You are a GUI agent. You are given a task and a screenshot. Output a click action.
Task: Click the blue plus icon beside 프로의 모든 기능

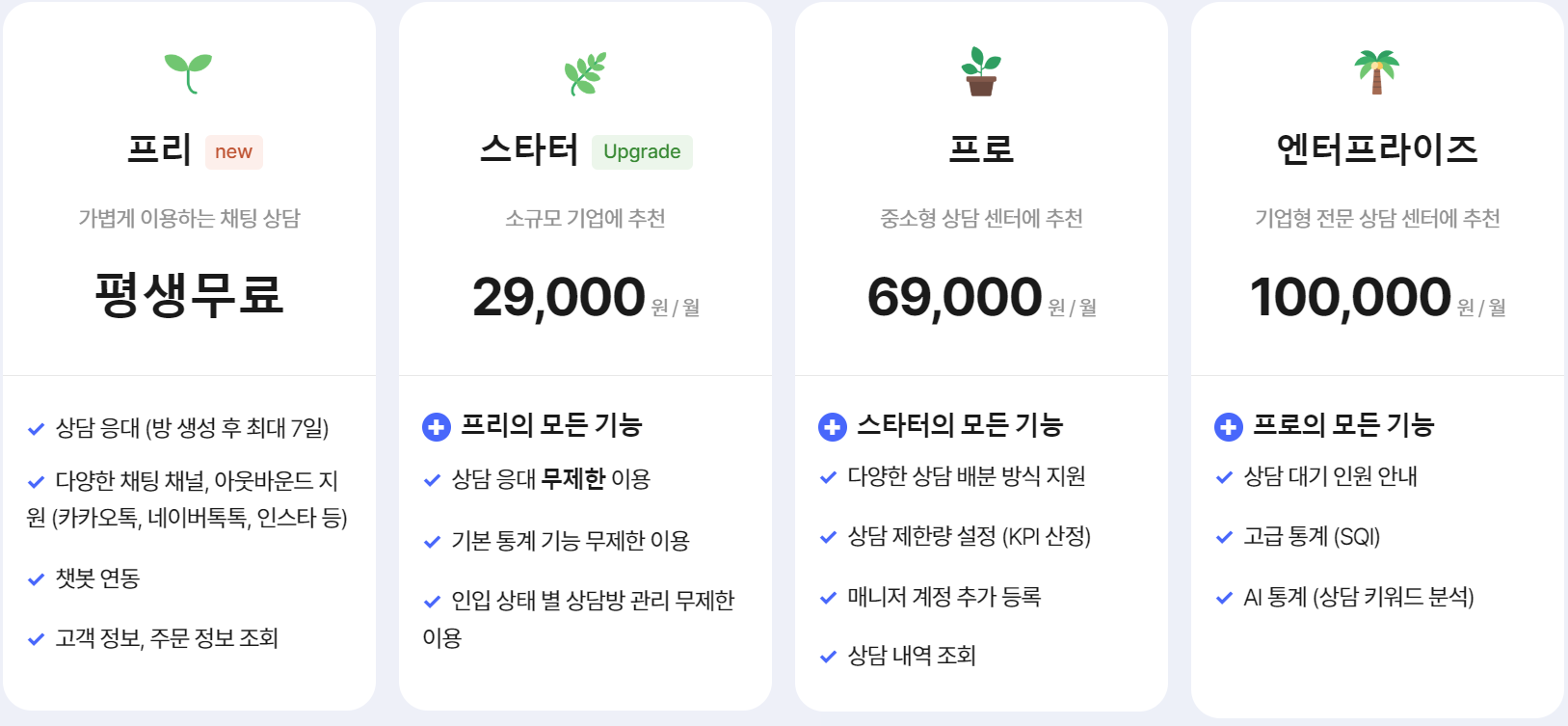click(1229, 426)
